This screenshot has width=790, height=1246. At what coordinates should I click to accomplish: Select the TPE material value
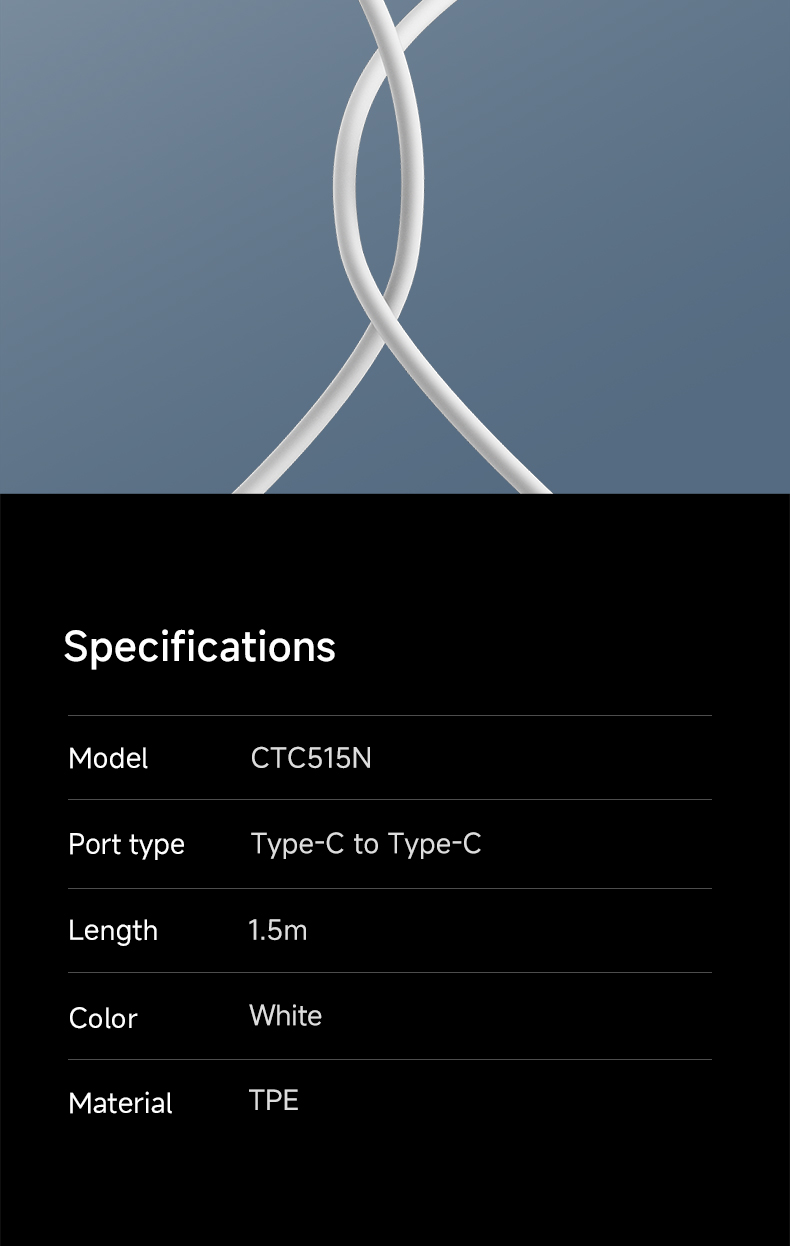(274, 1101)
